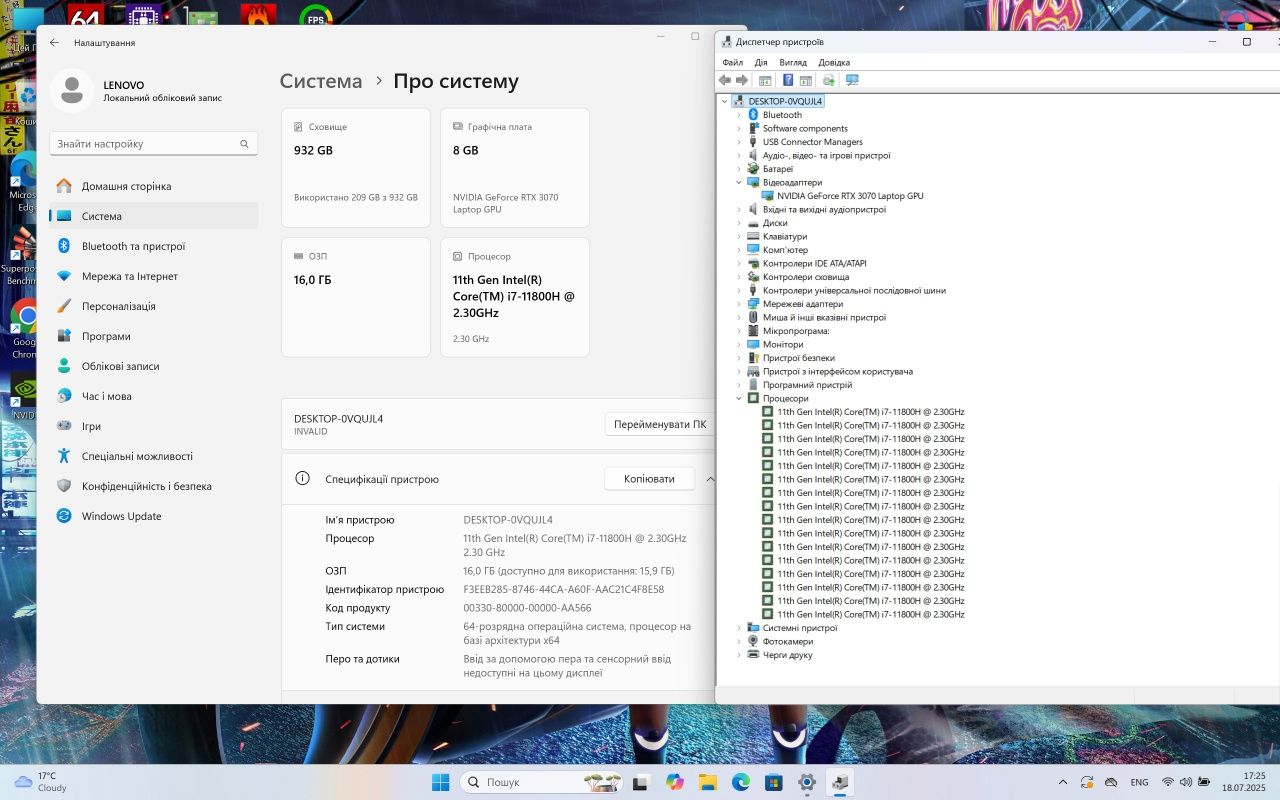Click 17°C Cloudy weather widget
The image size is (1280, 800).
coord(40,782)
